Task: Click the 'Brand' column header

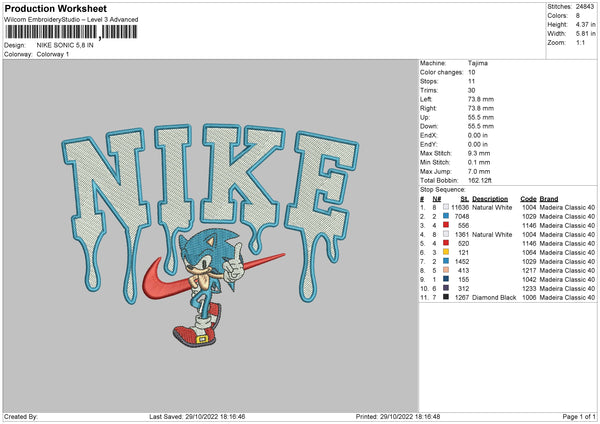Action: pos(549,199)
